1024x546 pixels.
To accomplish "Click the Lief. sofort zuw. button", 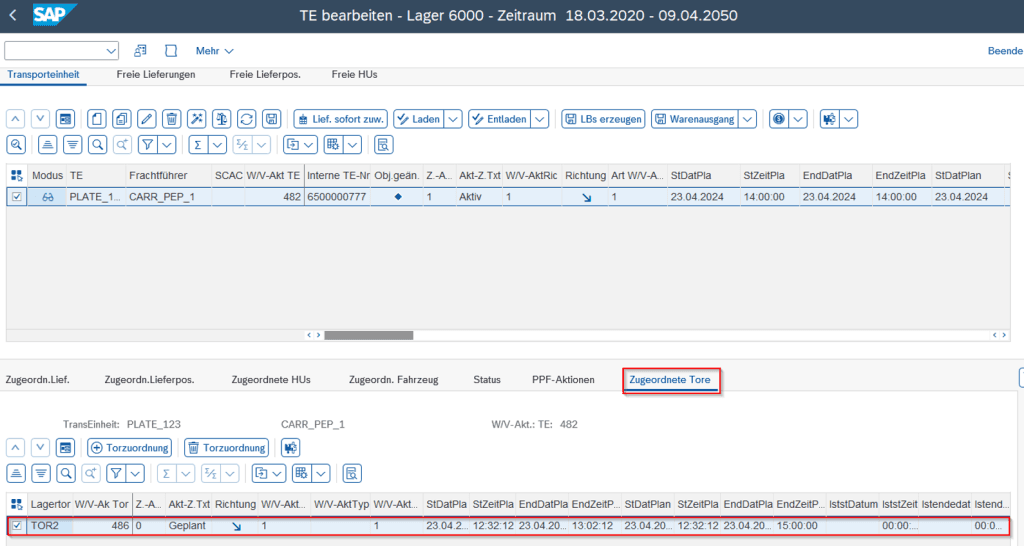I will click(x=341, y=119).
